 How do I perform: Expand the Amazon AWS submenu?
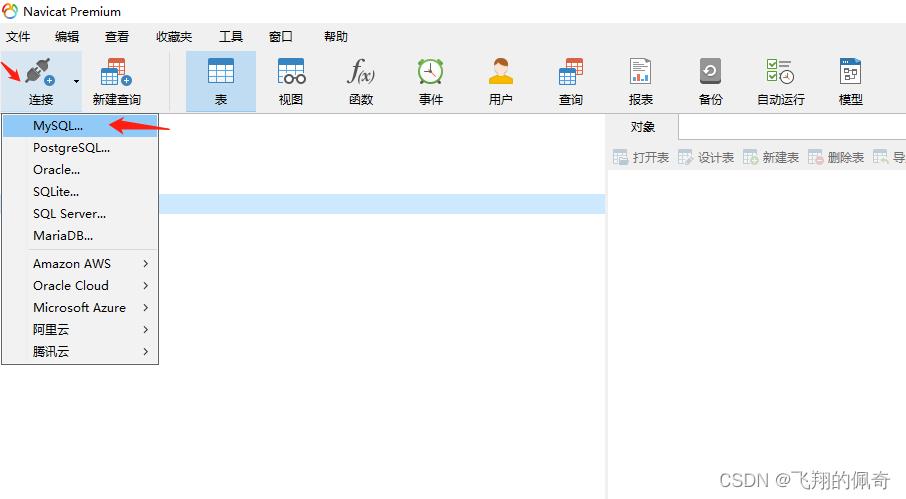point(80,264)
